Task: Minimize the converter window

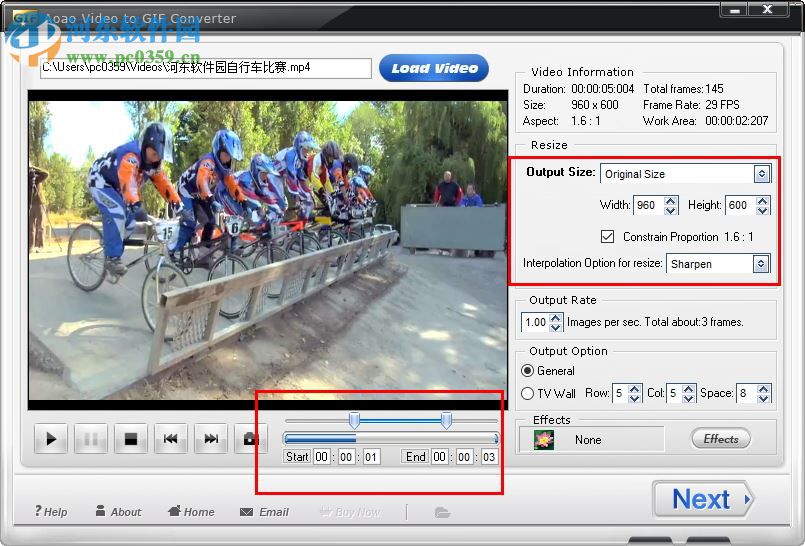Action: tap(735, 10)
